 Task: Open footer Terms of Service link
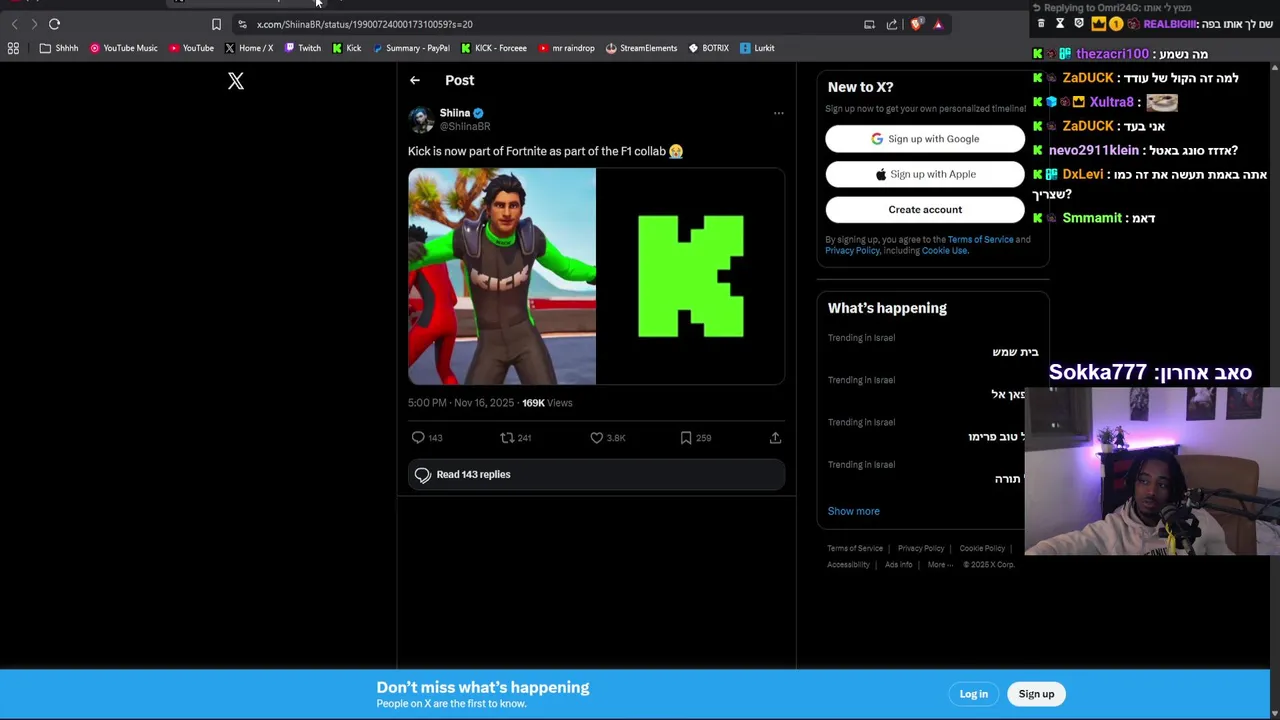(855, 549)
